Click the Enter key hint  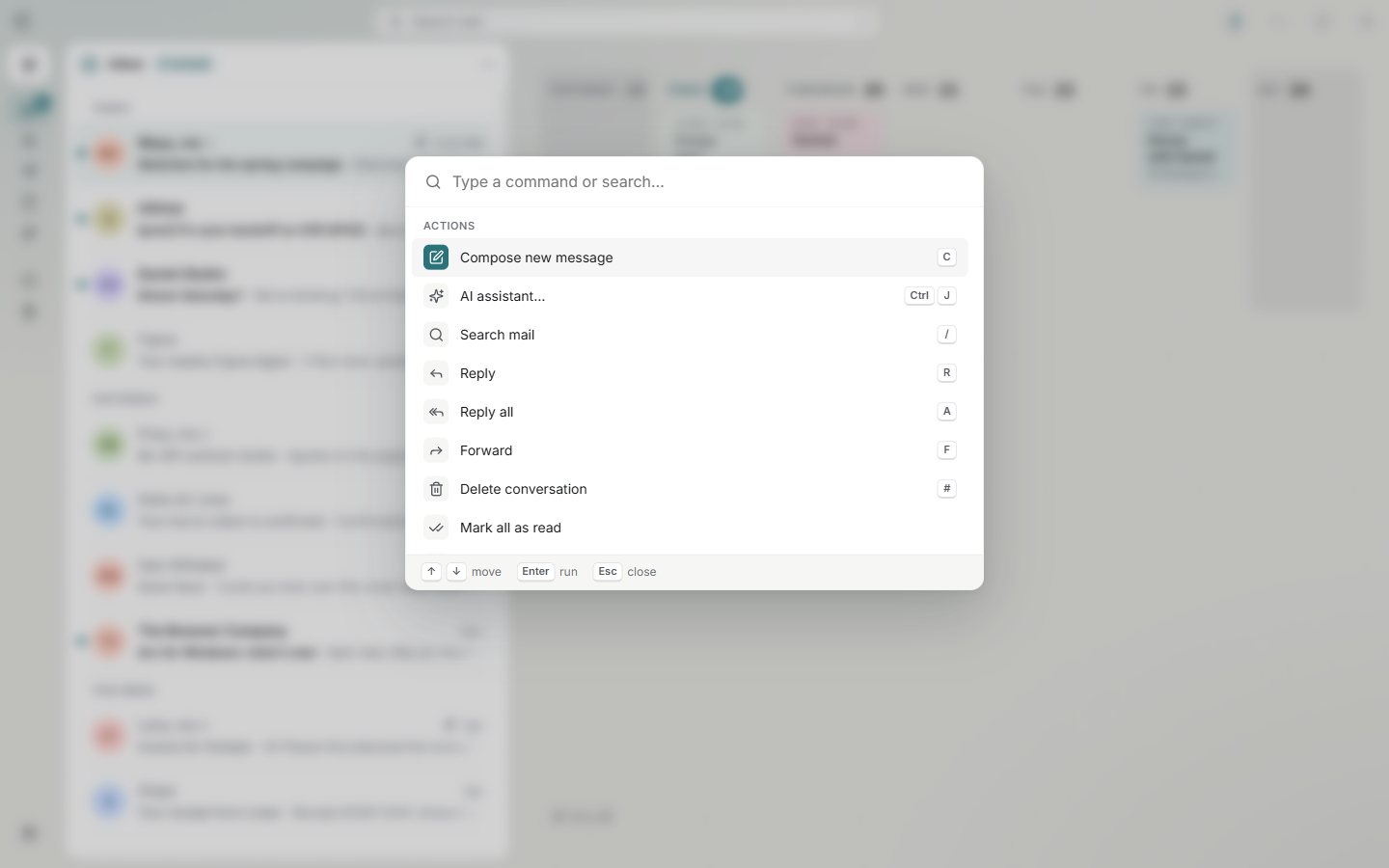click(x=535, y=572)
